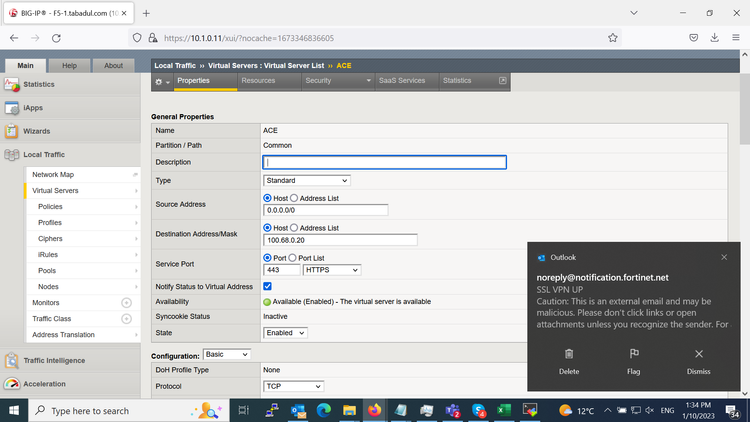Click the iApps sidebar icon
The height and width of the screenshot is (422, 750).
pyautogui.click(x=12, y=108)
